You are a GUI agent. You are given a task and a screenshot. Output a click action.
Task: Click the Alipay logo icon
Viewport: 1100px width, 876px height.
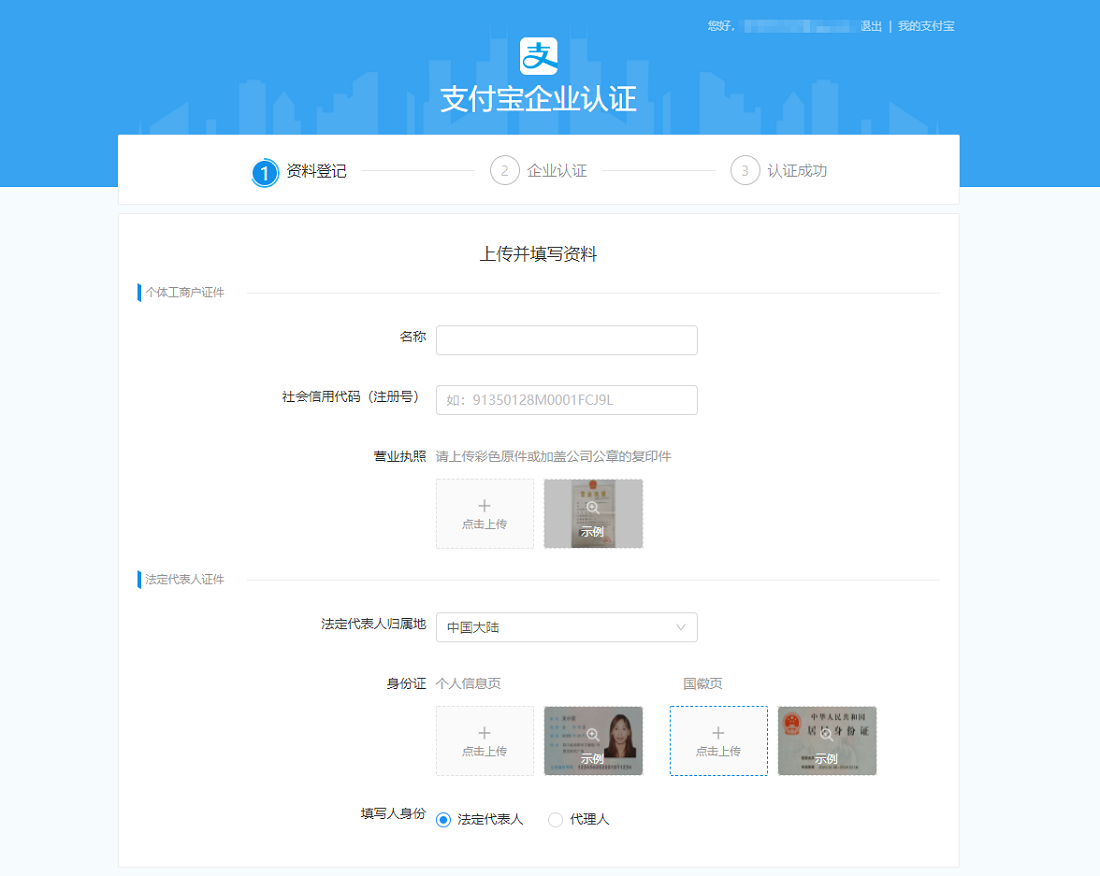[539, 56]
